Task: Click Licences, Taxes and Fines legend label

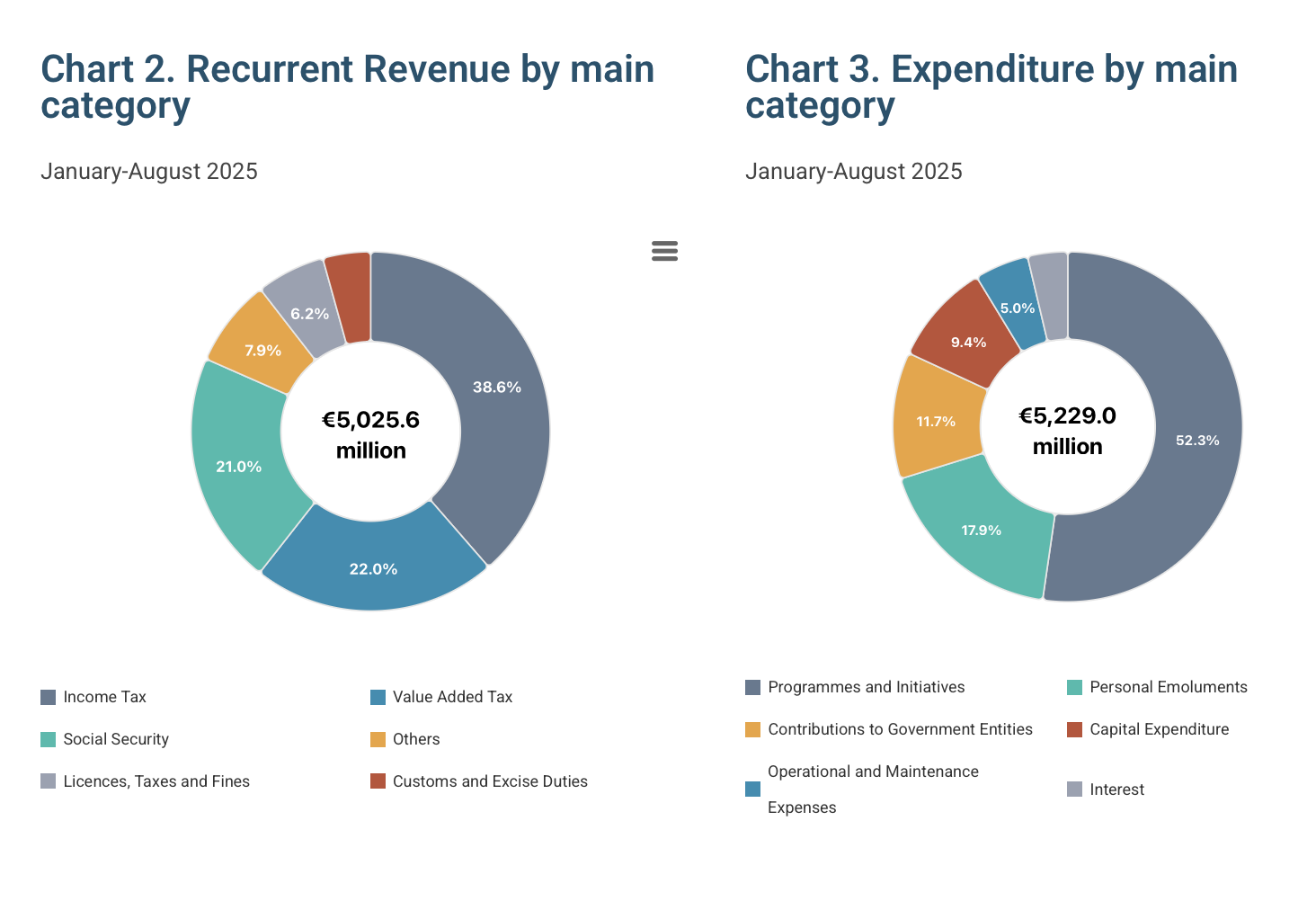Action: tap(156, 781)
